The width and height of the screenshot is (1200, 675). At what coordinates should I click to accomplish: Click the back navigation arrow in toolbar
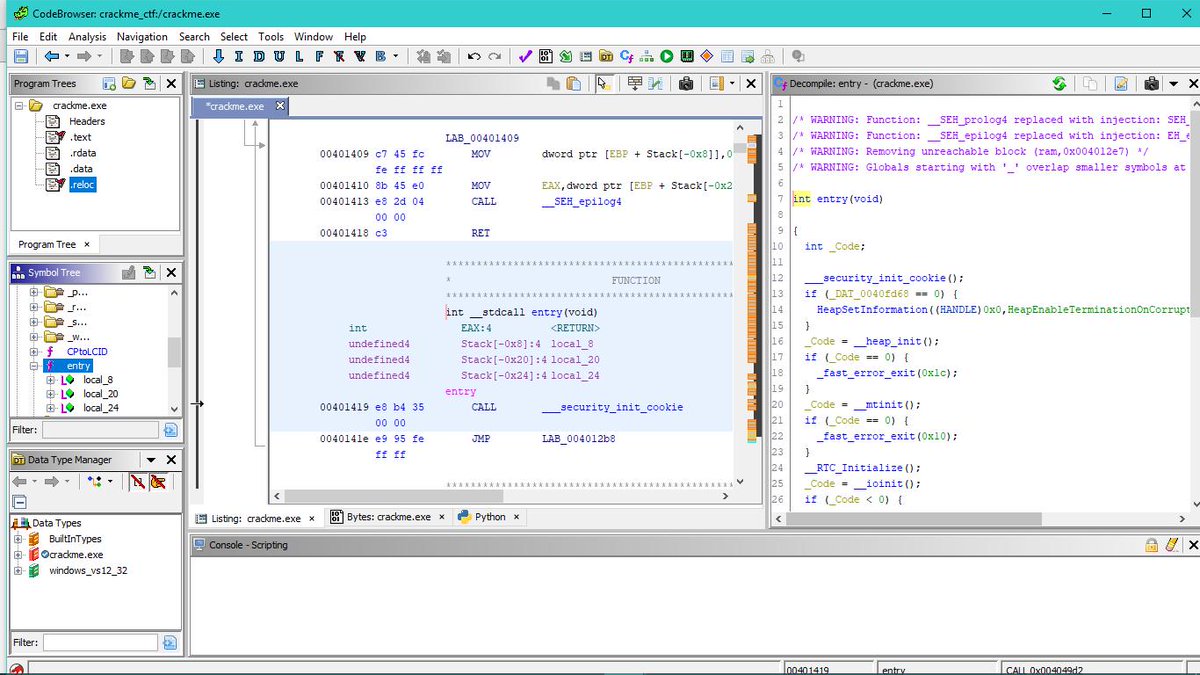pos(51,56)
